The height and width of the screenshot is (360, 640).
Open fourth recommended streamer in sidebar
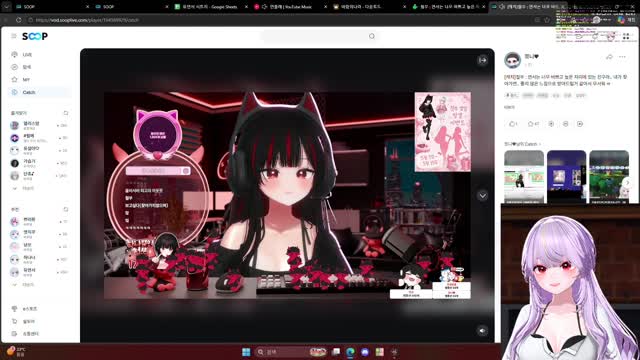click(40, 259)
